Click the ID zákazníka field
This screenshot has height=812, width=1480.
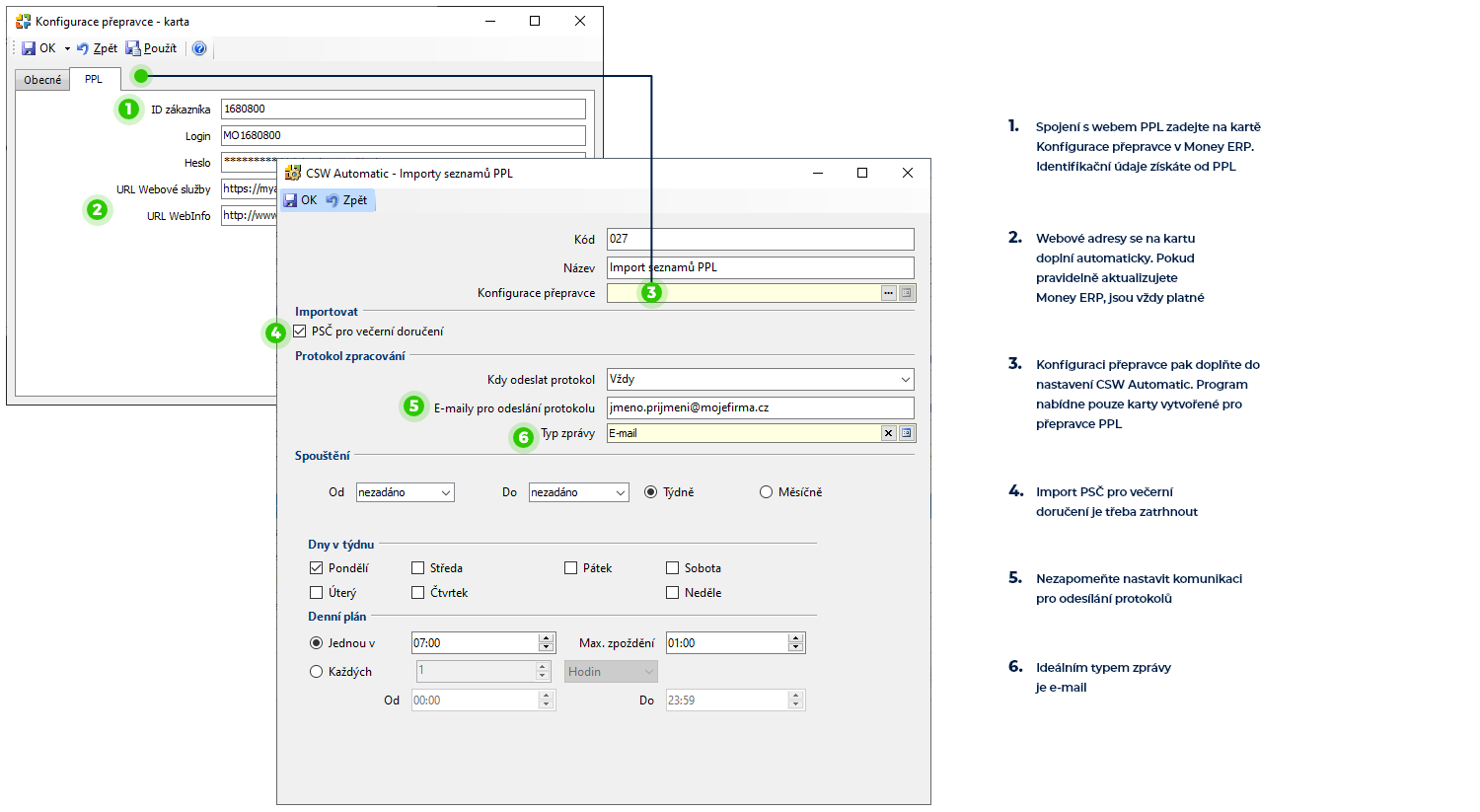tap(403, 109)
